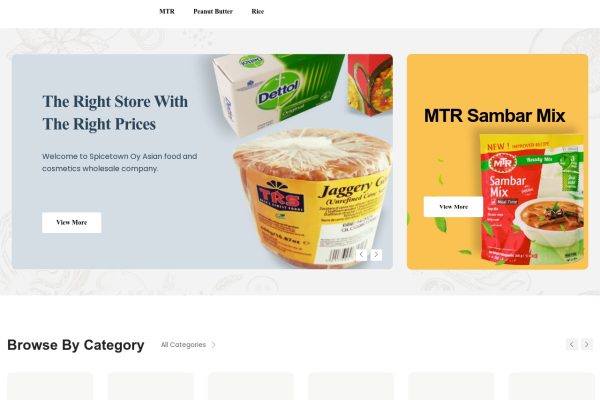This screenshot has width=600, height=400.
Task: Select the Rice menu item
Action: coord(258,11)
